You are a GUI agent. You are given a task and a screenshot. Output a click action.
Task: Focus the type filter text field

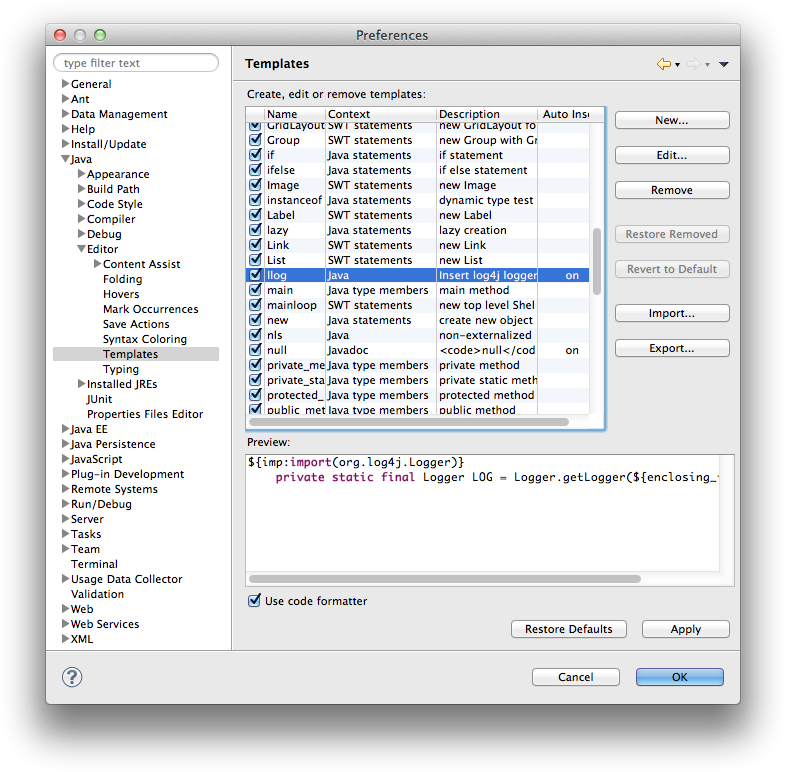(x=136, y=63)
